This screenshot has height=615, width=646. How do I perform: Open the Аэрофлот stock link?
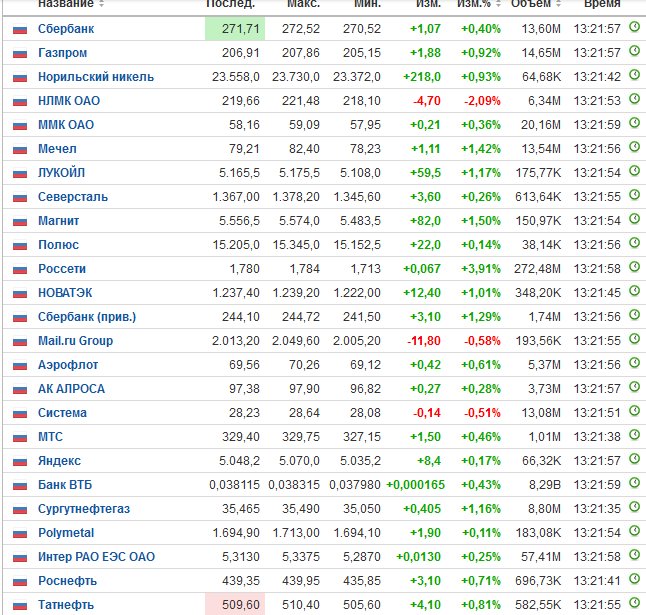pyautogui.click(x=68, y=365)
